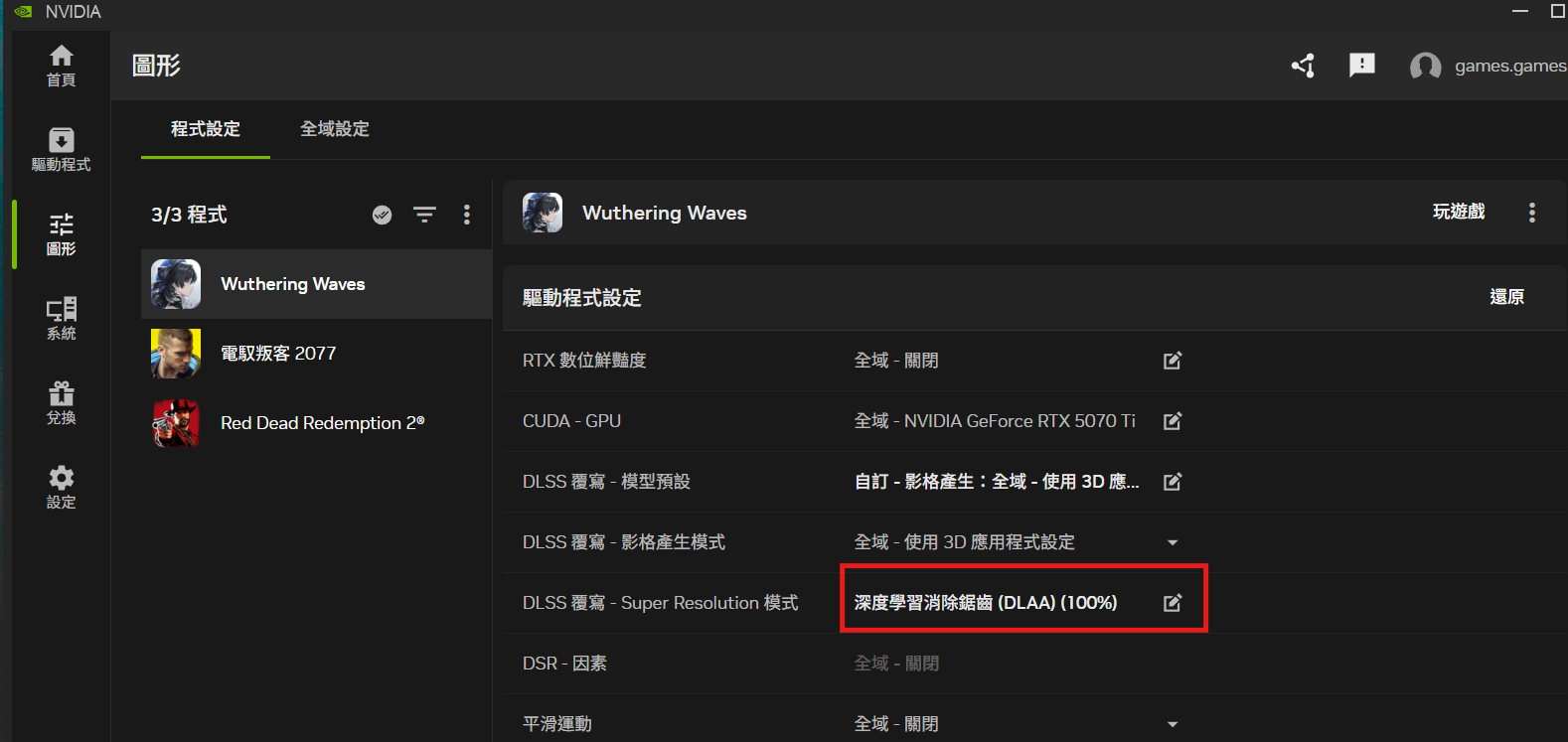Expand DLSS 影格產生模式 dropdown
Image resolution: width=1568 pixels, height=742 pixels.
click(1173, 542)
